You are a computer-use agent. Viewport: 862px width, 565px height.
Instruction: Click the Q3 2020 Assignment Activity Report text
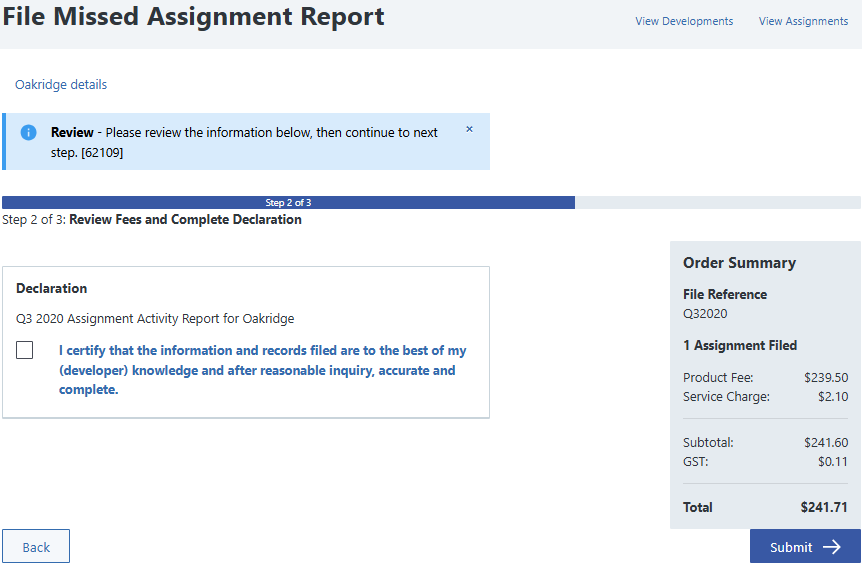(155, 319)
